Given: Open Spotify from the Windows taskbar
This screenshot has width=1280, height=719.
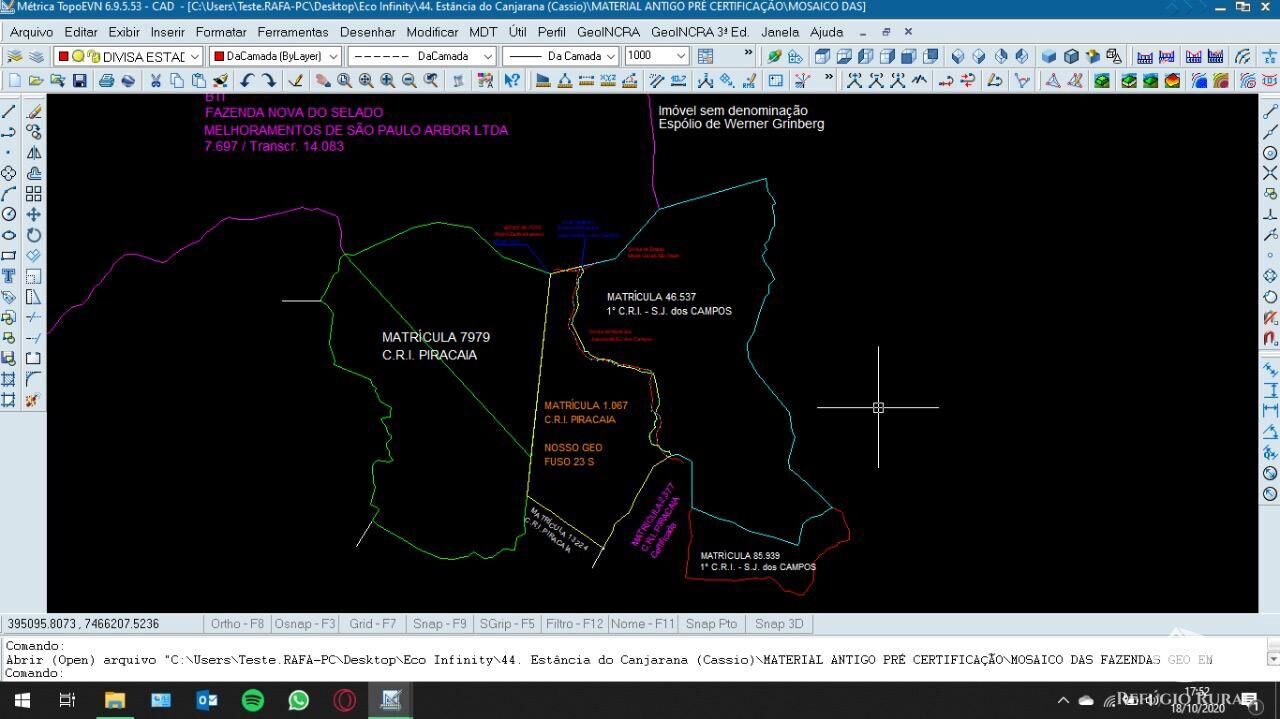Looking at the screenshot, I should (253, 700).
